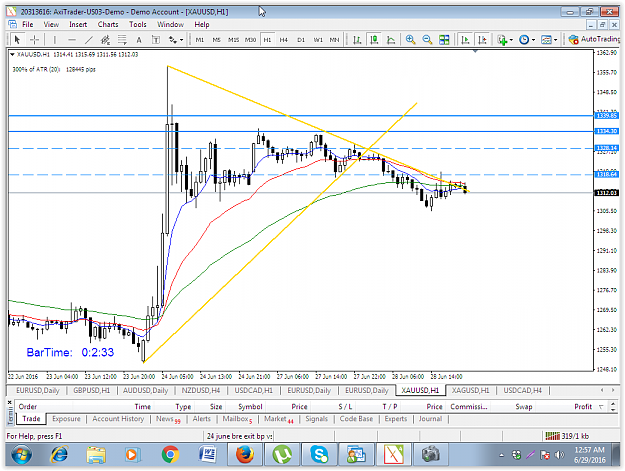Tile chart windows icon

(444, 39)
